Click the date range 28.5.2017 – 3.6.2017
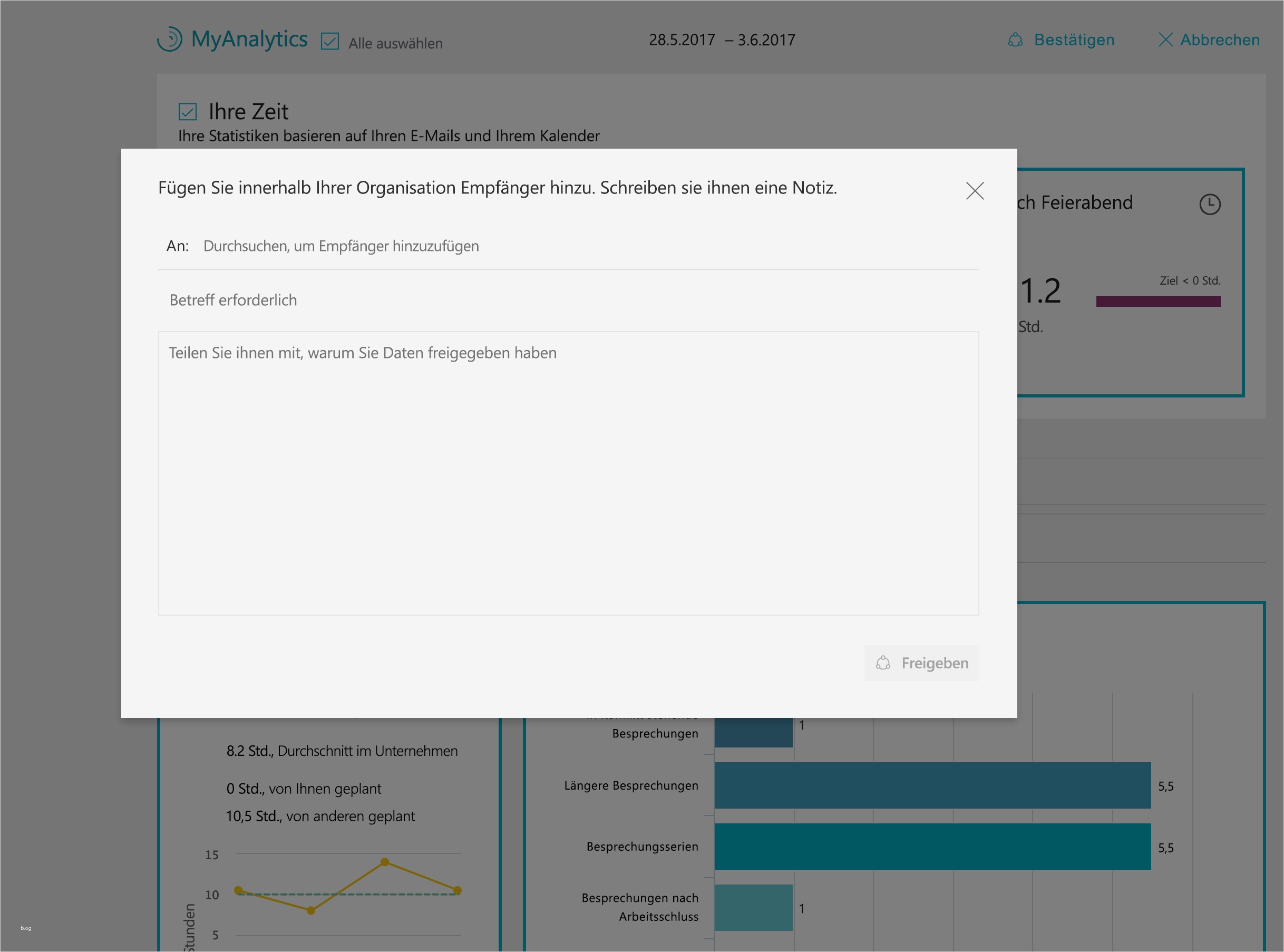This screenshot has height=952, width=1284. tap(722, 40)
